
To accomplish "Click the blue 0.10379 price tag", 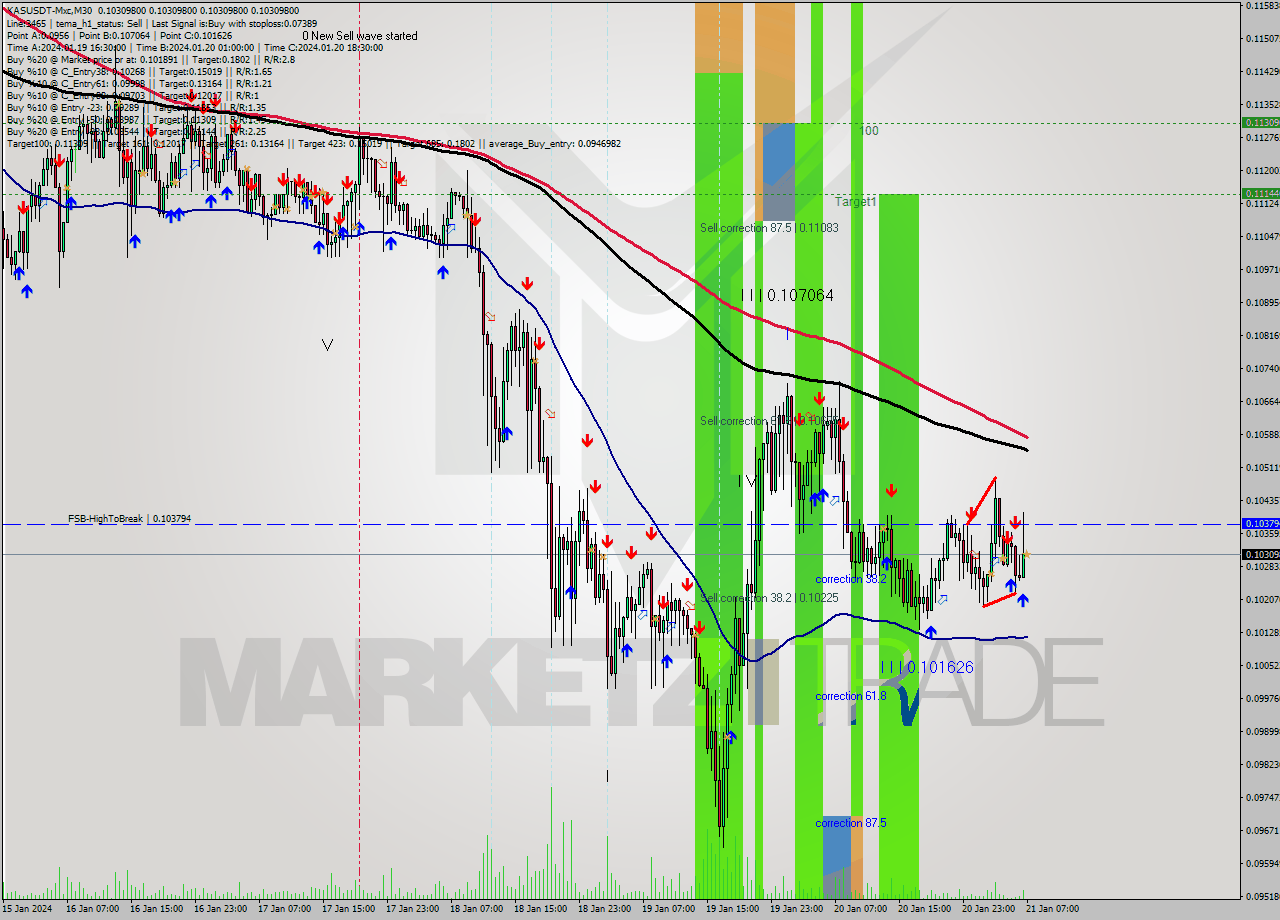I will click(1259, 523).
